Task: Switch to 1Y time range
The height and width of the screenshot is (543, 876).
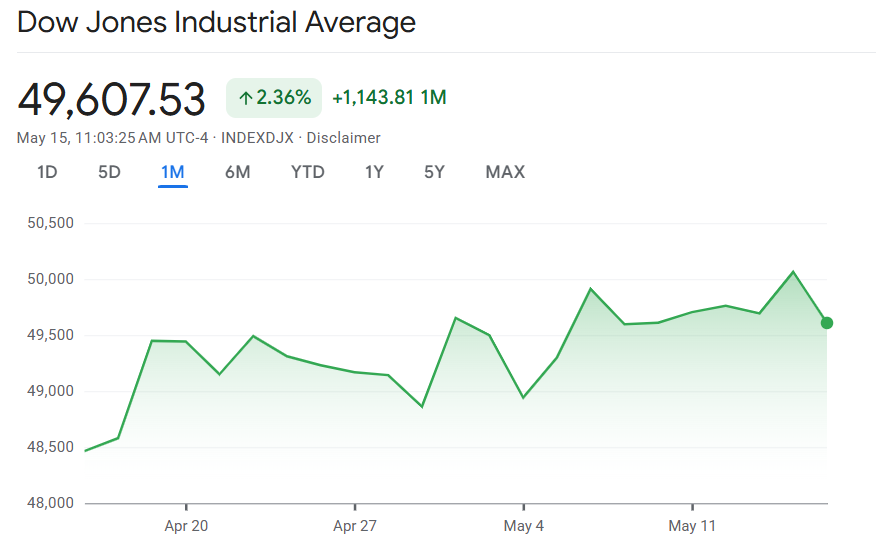Action: pyautogui.click(x=374, y=172)
